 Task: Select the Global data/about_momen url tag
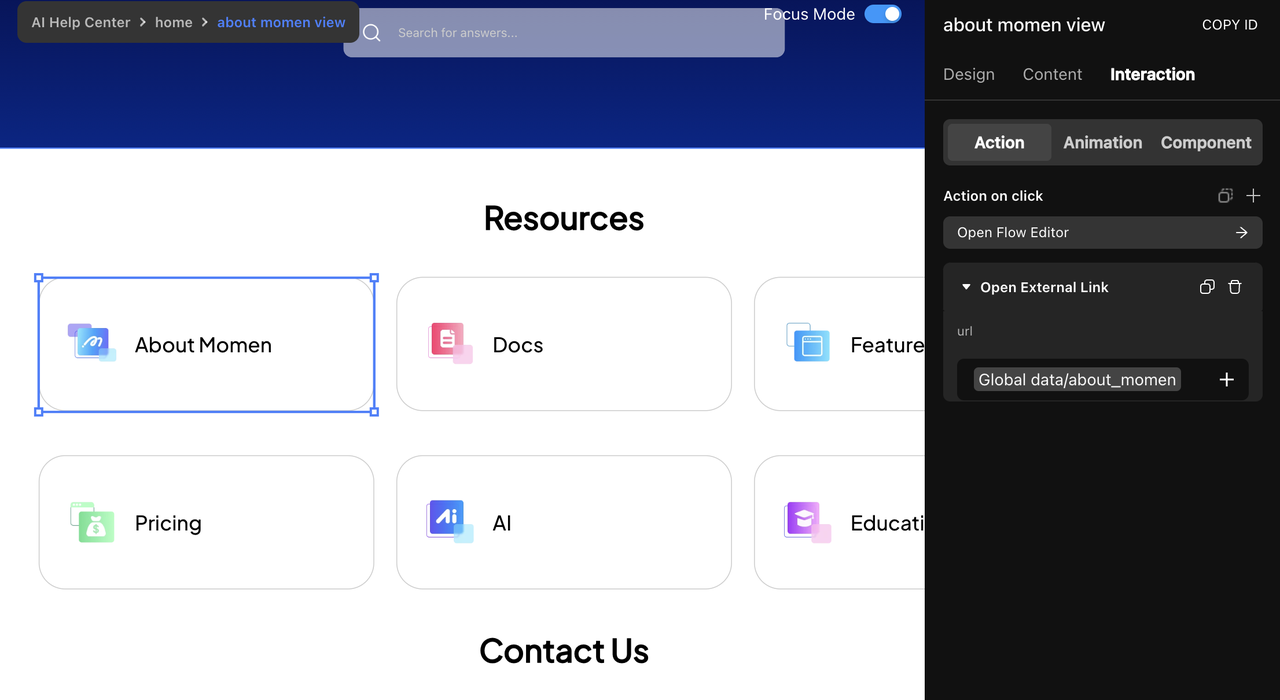[1077, 380]
